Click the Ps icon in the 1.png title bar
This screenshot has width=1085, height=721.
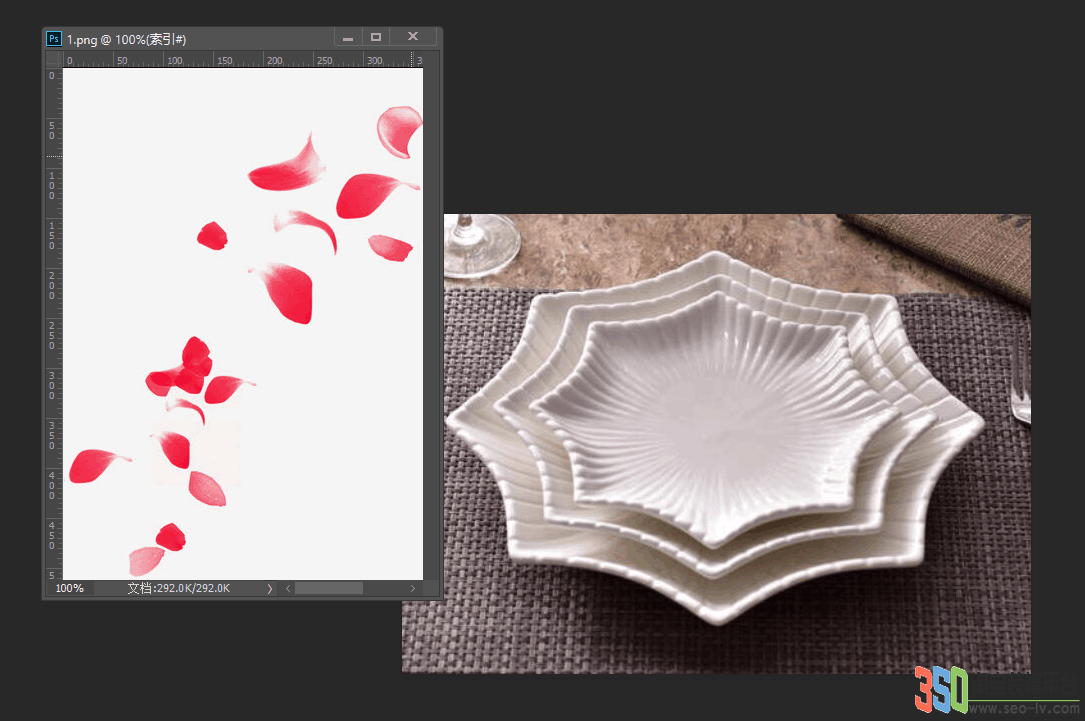54,39
